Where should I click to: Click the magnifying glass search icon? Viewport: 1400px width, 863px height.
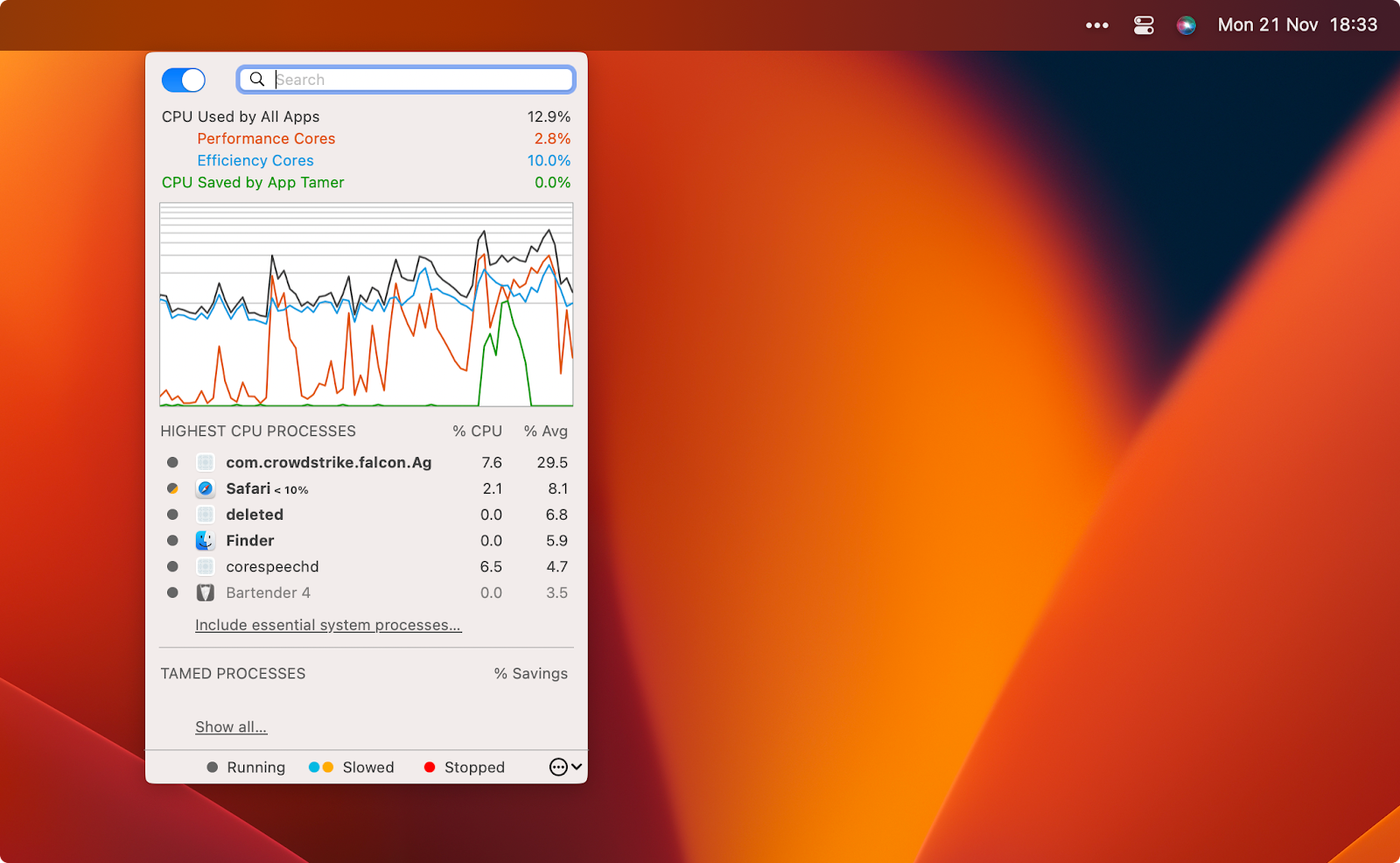point(257,80)
